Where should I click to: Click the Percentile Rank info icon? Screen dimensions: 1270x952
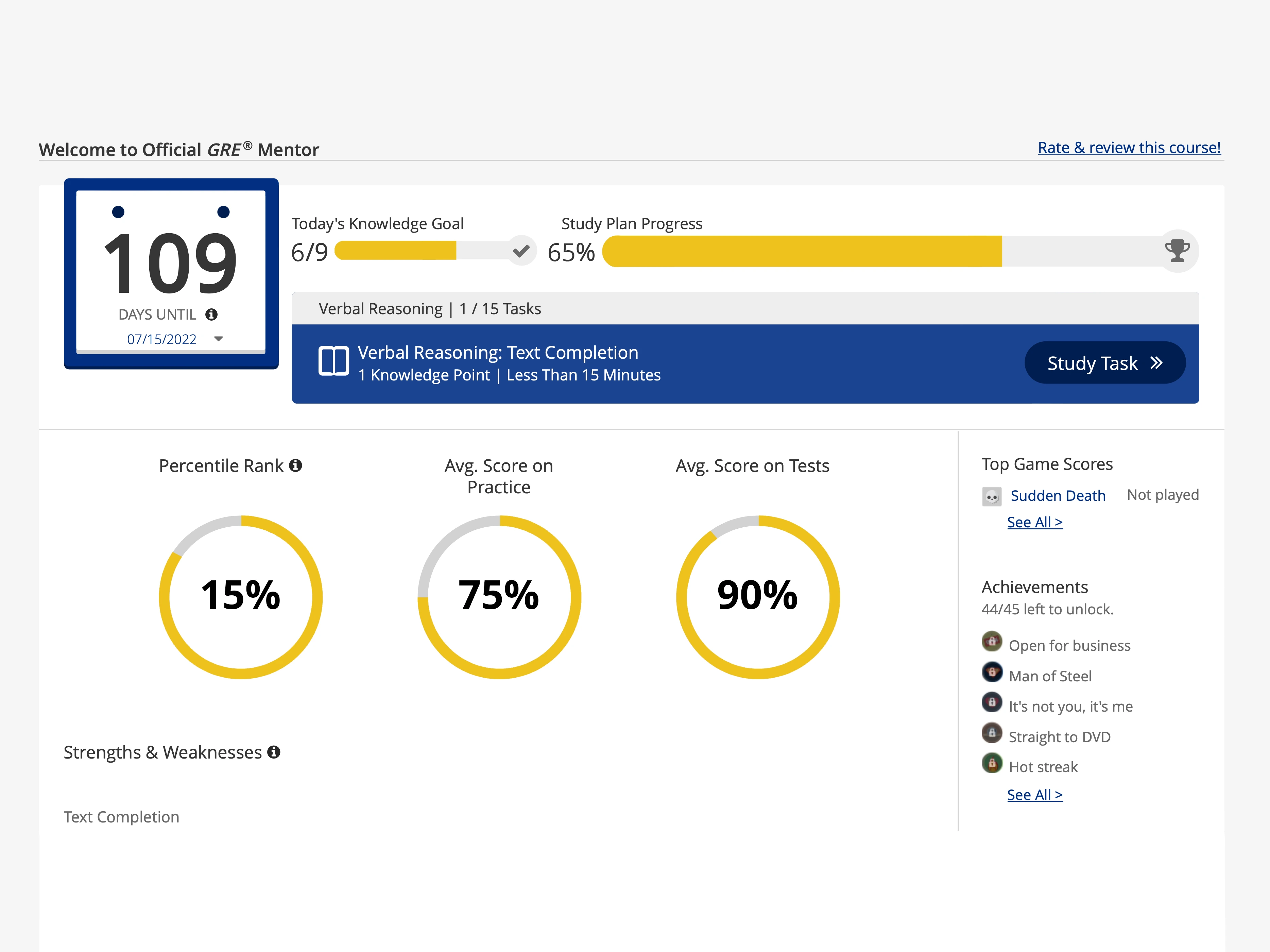(296, 466)
